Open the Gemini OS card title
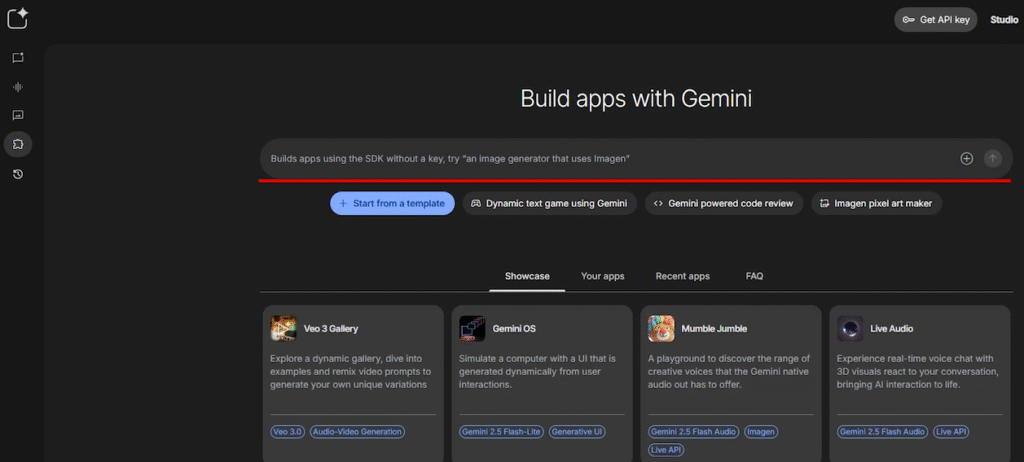This screenshot has height=462, width=1024. 514,329
